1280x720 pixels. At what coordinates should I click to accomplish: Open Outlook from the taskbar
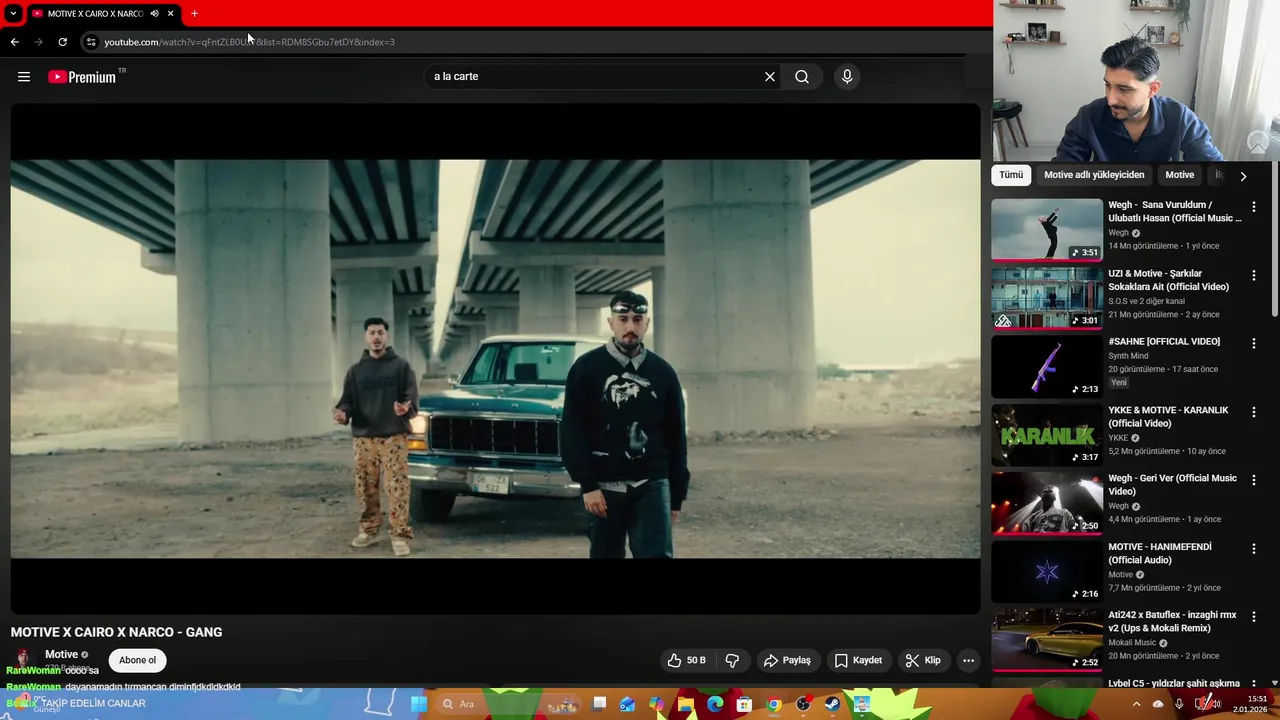pos(627,704)
